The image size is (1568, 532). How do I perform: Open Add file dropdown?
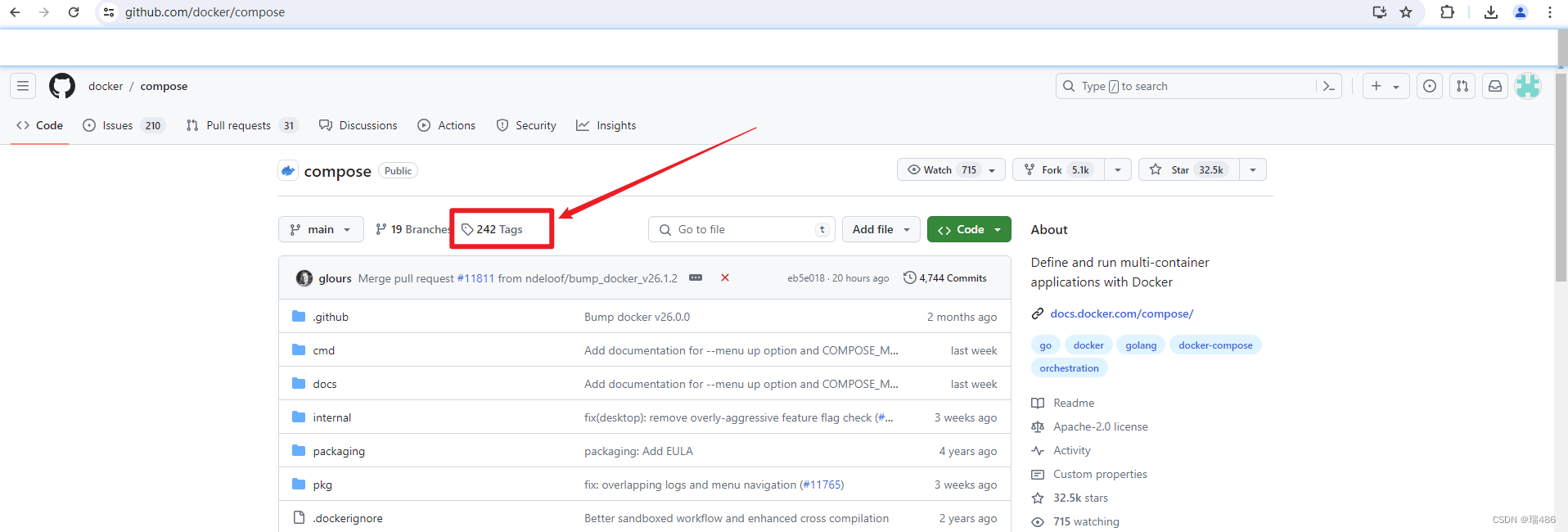(881, 229)
